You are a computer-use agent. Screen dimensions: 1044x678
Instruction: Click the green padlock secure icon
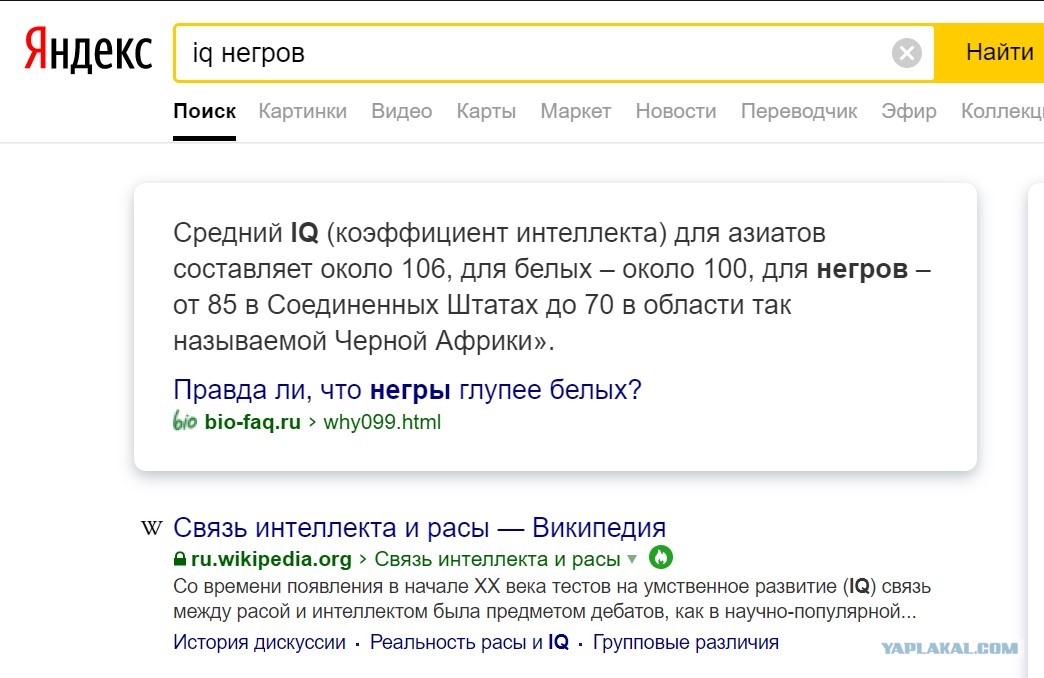(x=180, y=559)
